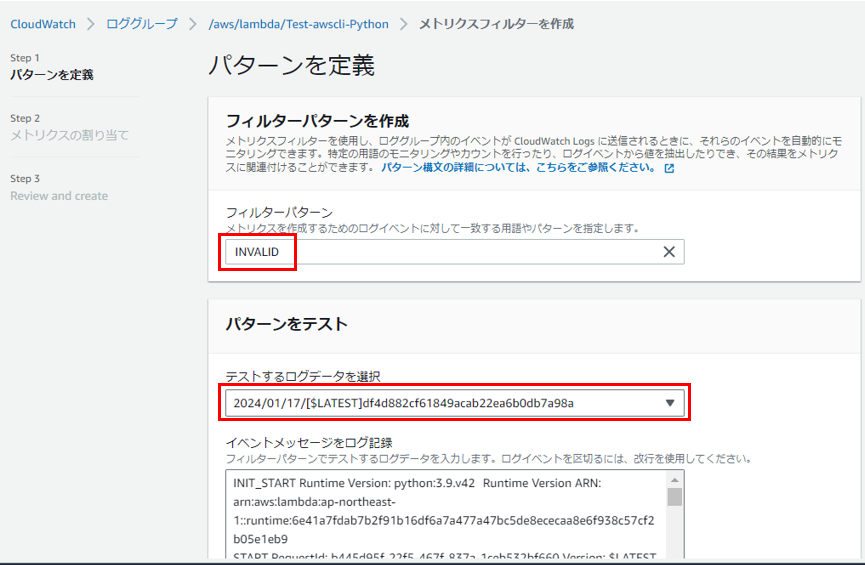Open the CloudWatch breadcrumb link
The image size is (865, 565).
43,24
